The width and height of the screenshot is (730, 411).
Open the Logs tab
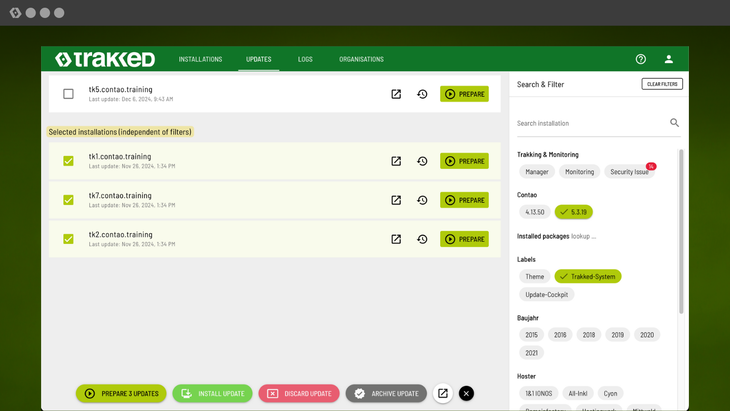click(305, 59)
